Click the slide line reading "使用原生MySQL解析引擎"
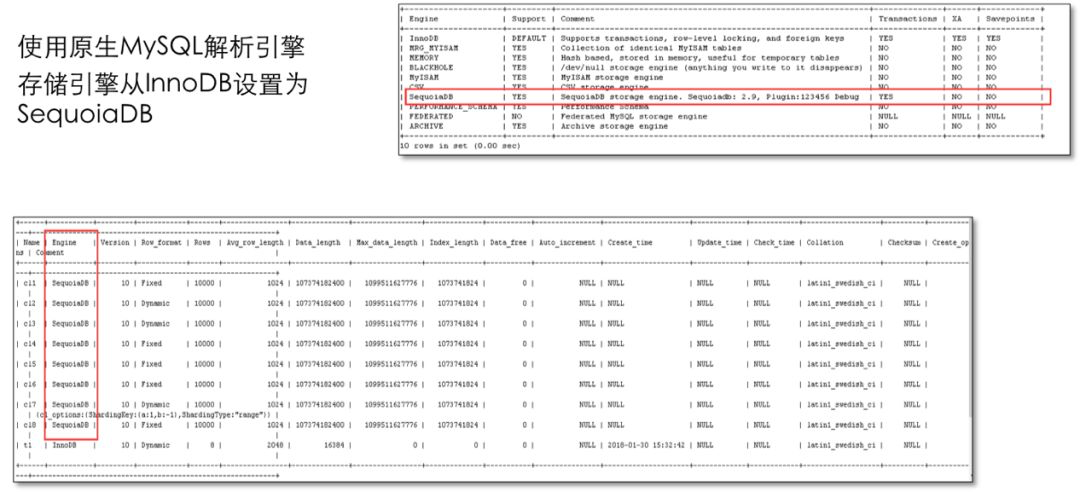 pos(162,48)
